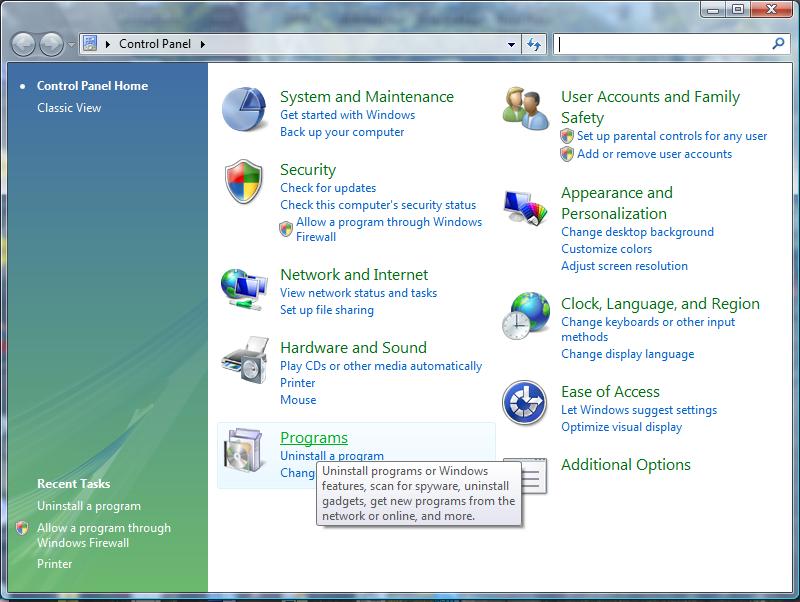
Task: Click Allow a program through Windows Firewall in Security
Action: click(389, 229)
